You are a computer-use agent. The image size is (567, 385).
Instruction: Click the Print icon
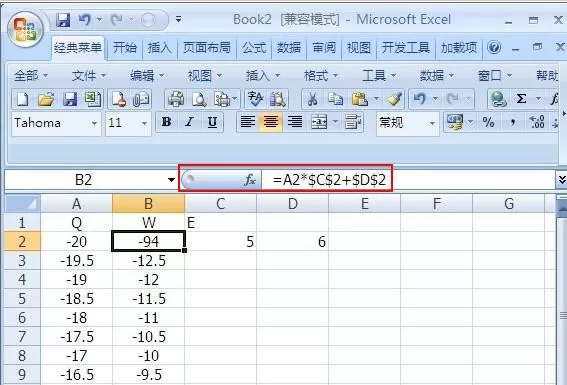point(176,99)
